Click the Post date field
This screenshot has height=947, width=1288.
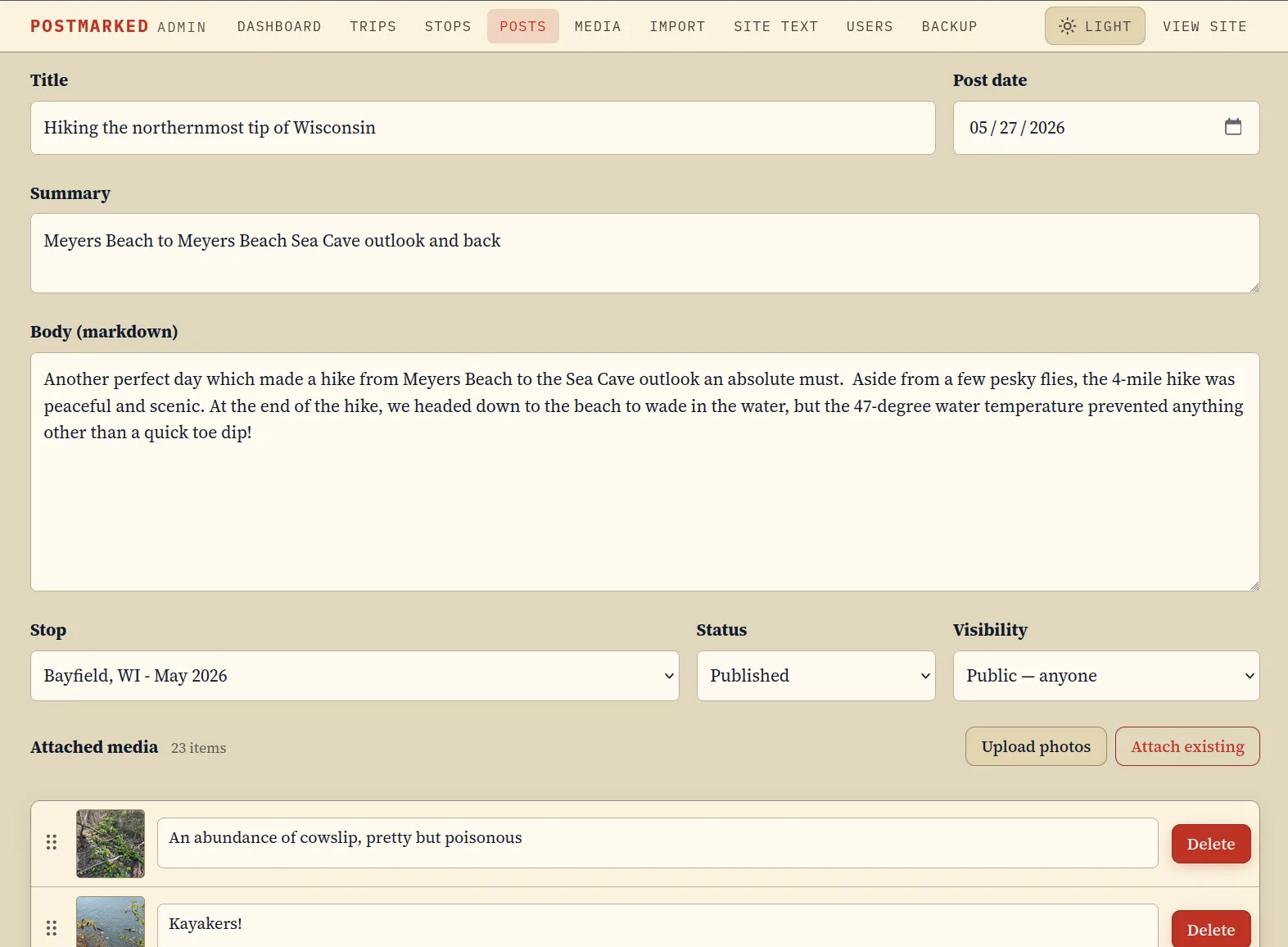[1106, 128]
